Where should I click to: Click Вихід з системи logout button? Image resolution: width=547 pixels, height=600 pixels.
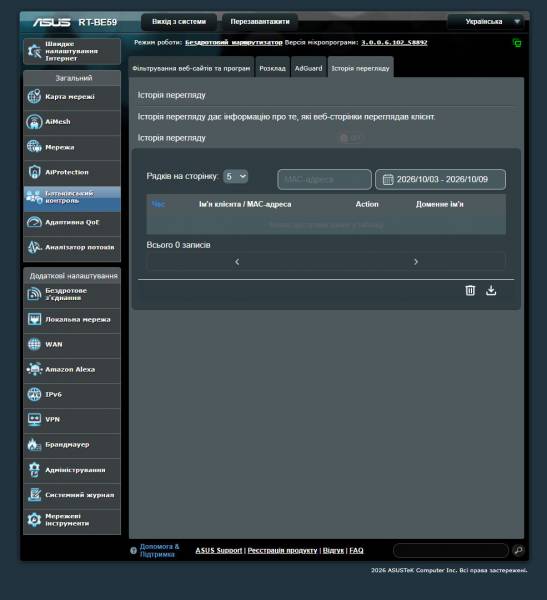click(x=179, y=22)
